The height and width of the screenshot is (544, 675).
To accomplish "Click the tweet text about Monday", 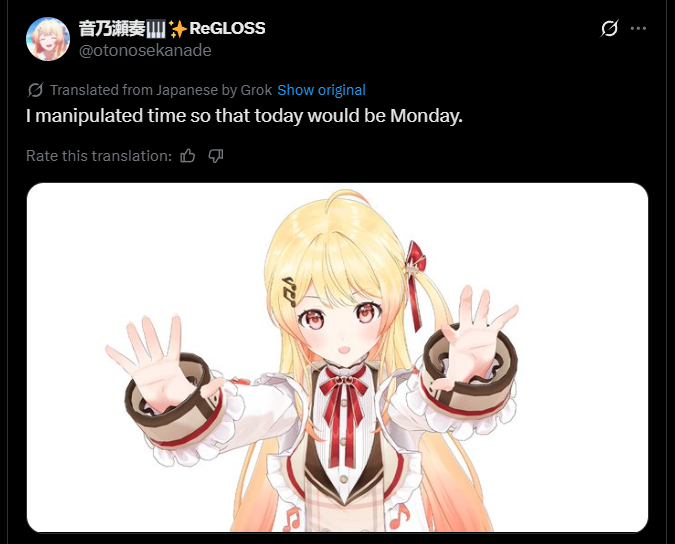I will coord(244,116).
